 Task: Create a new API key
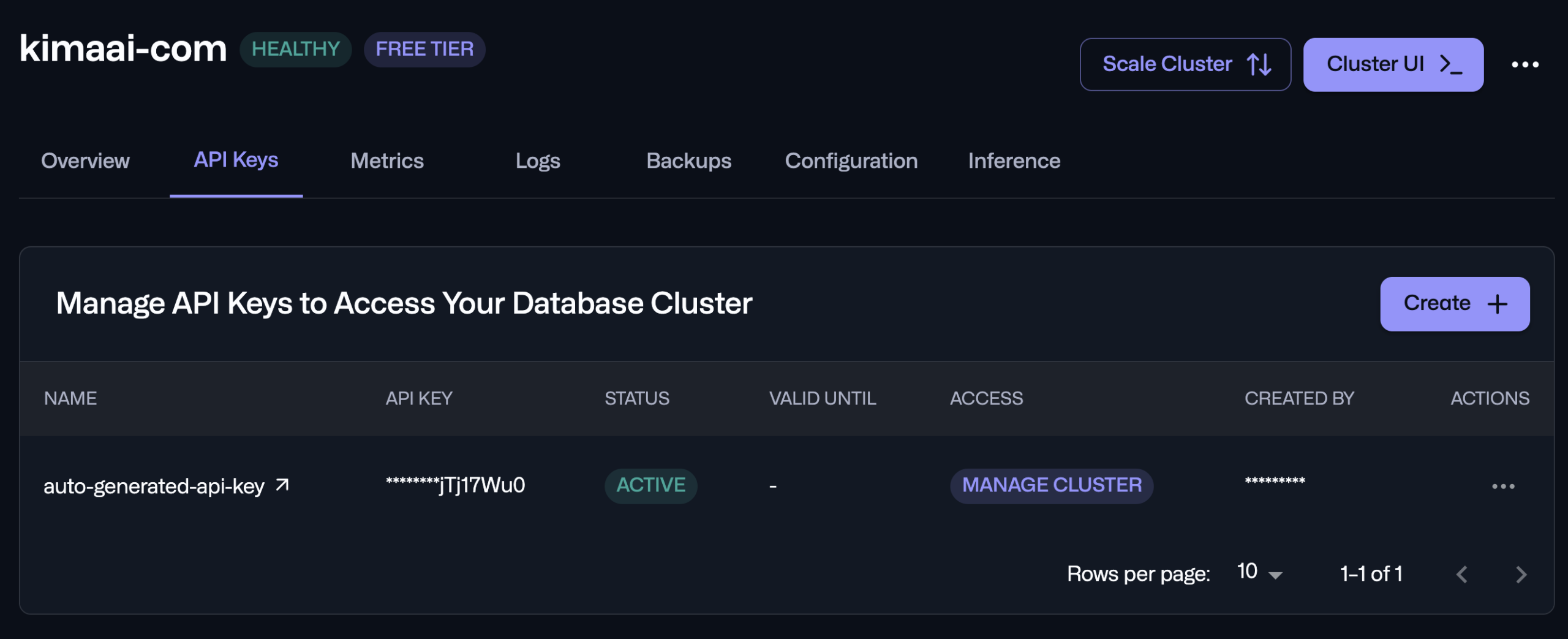[x=1454, y=304]
